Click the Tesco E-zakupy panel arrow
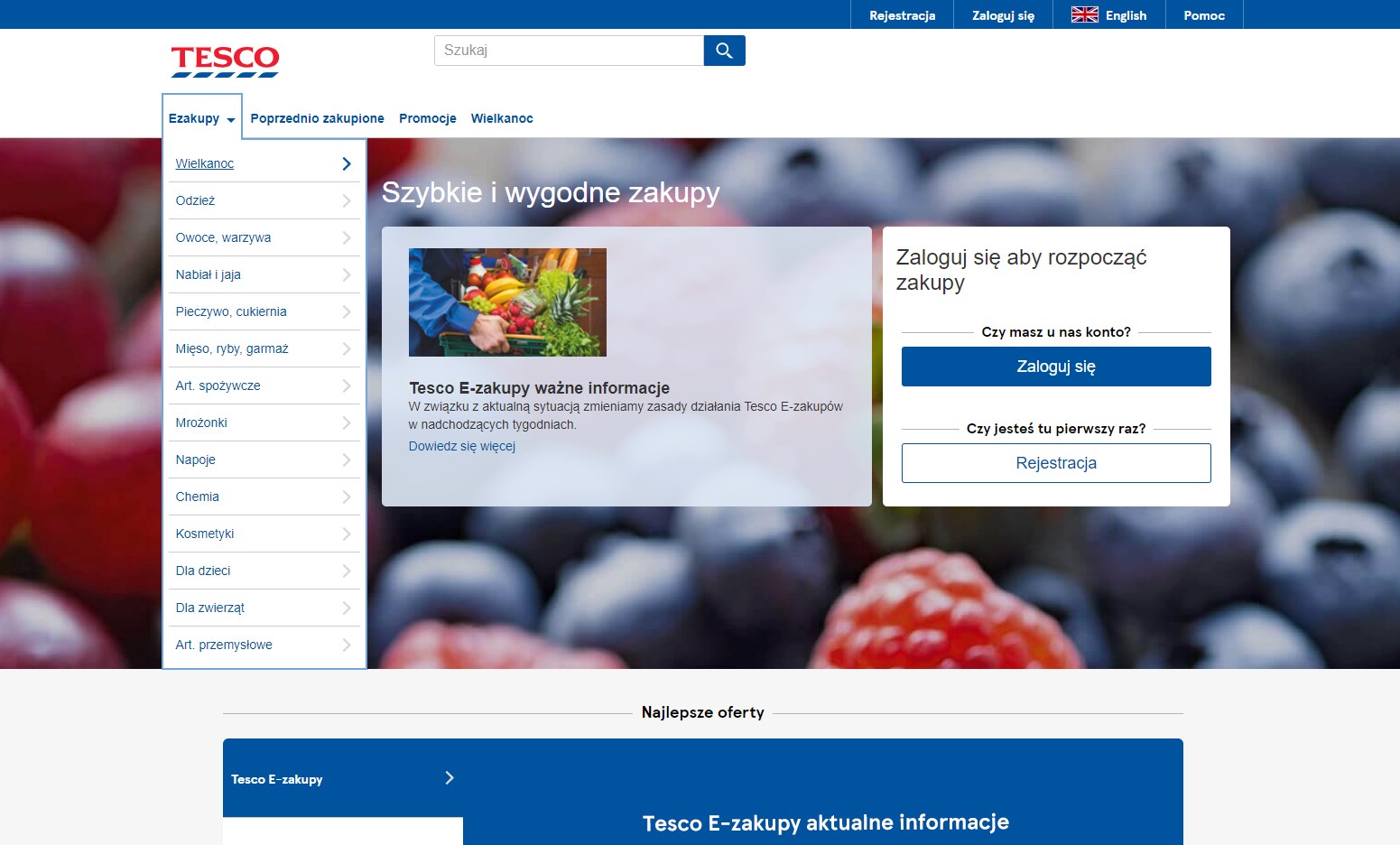The height and width of the screenshot is (845, 1400). click(x=450, y=778)
